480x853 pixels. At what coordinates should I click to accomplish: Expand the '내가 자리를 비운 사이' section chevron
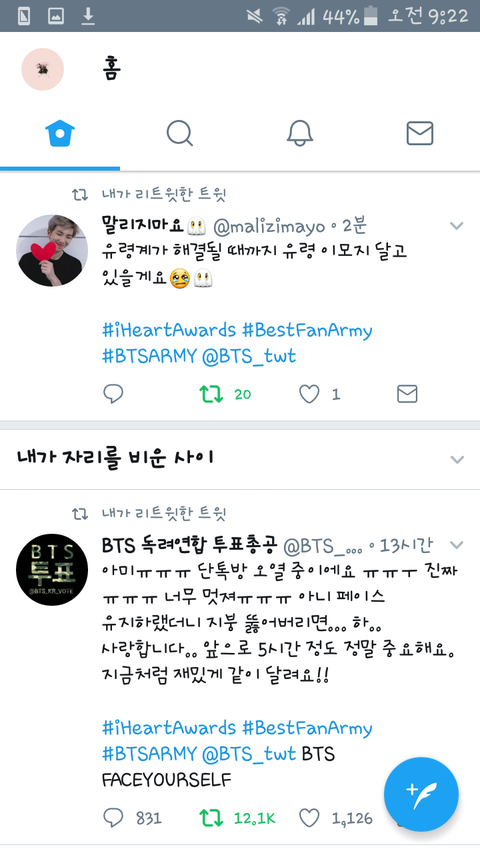click(x=457, y=459)
